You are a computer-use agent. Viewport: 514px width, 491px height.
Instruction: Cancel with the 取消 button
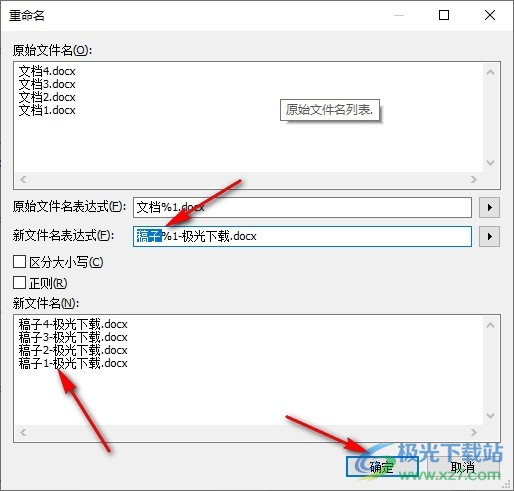point(463,467)
